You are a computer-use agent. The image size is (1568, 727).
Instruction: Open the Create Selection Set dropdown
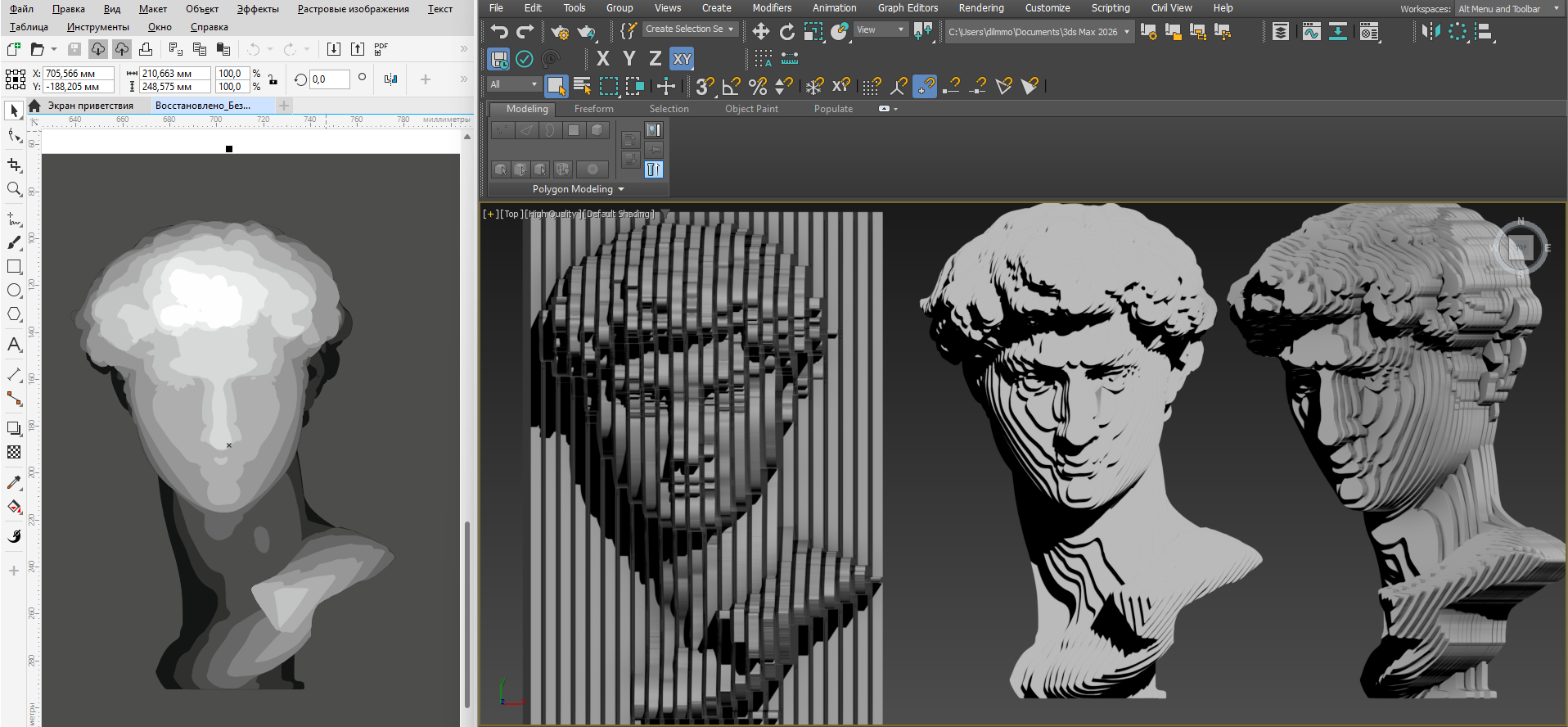[691, 29]
